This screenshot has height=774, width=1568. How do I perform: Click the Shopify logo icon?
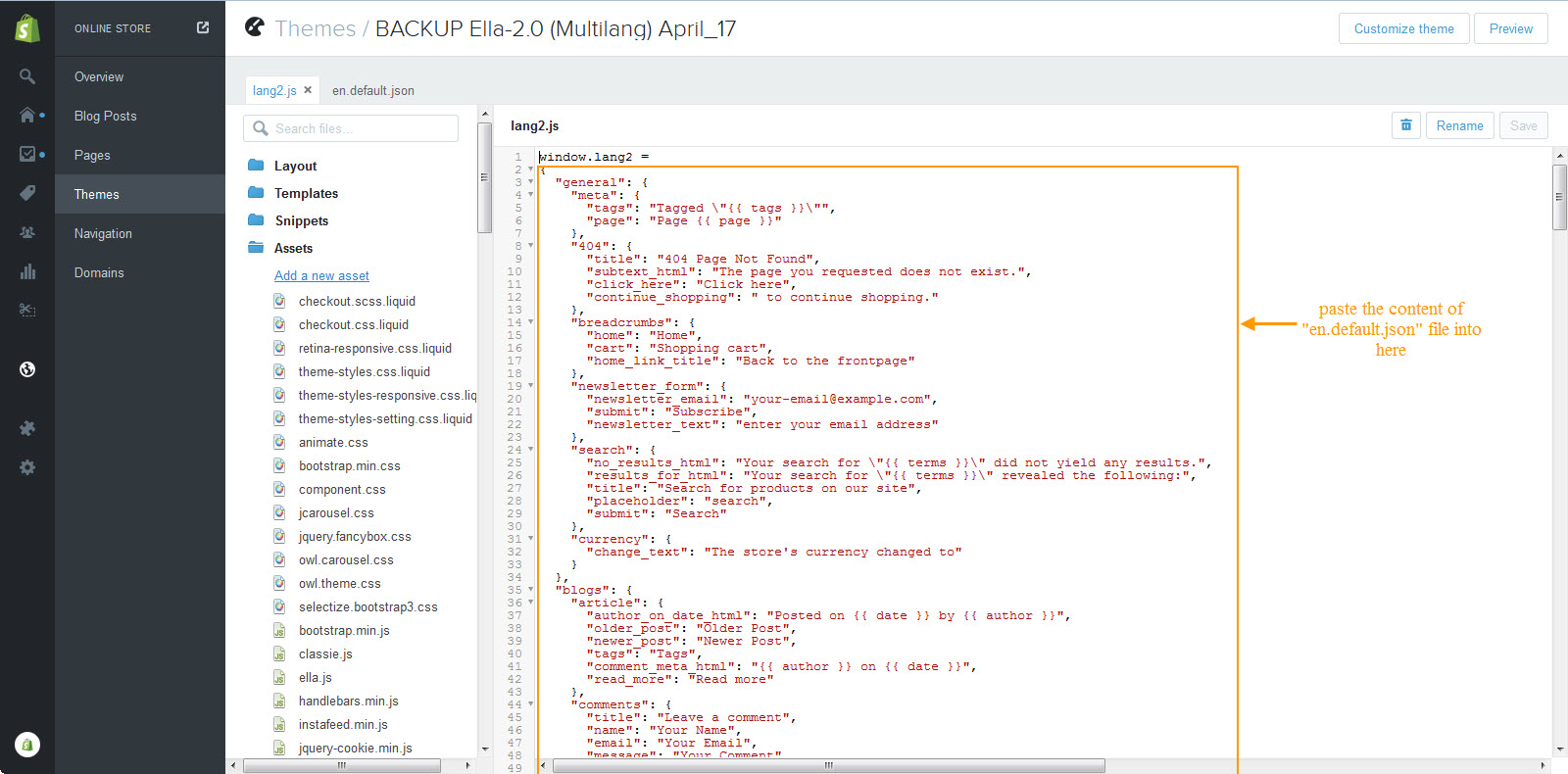(x=27, y=28)
